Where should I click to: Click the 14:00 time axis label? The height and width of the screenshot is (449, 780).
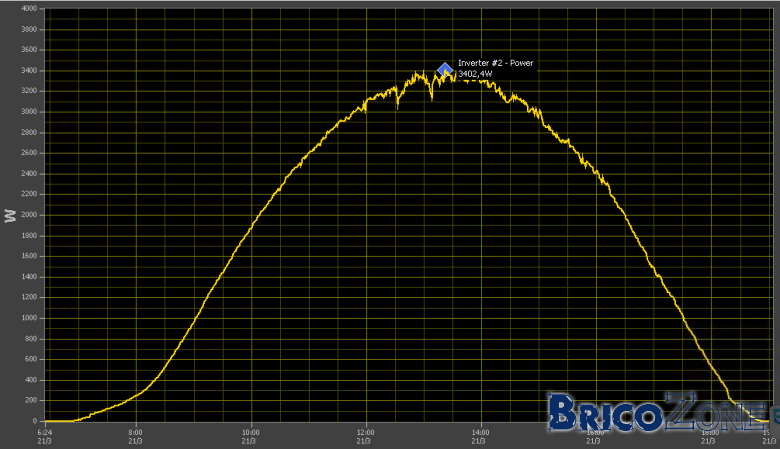click(481, 433)
